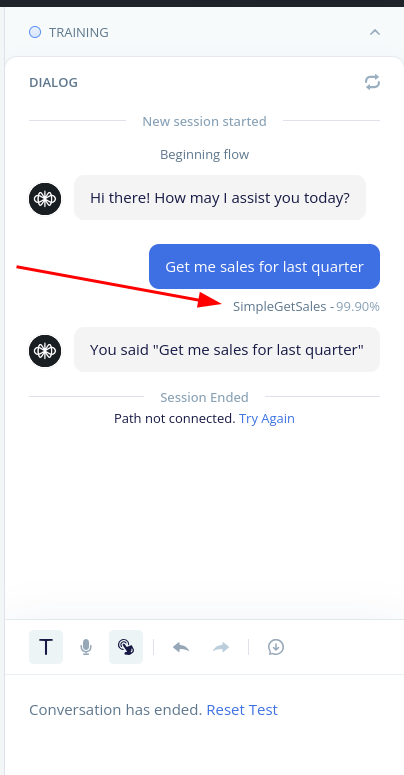The height and width of the screenshot is (775, 404).
Task: Click the Beginning flow label
Action: click(x=205, y=155)
